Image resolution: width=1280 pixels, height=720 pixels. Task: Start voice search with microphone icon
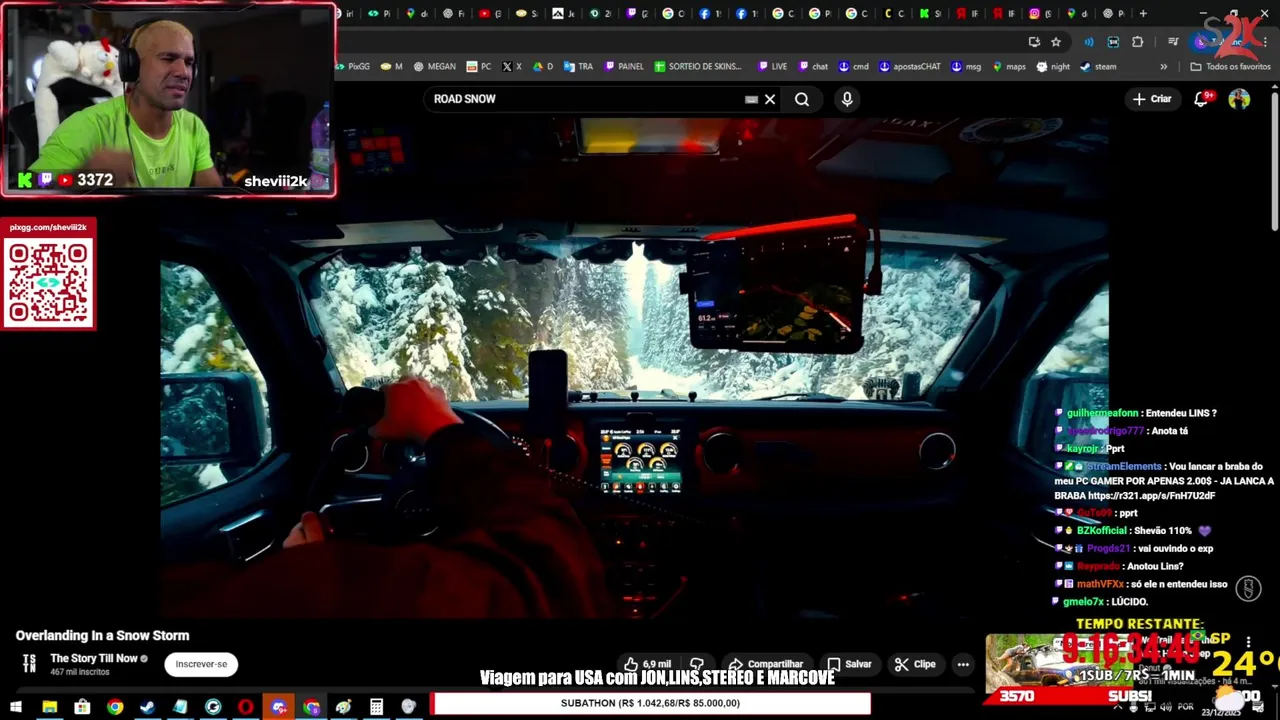pos(847,99)
